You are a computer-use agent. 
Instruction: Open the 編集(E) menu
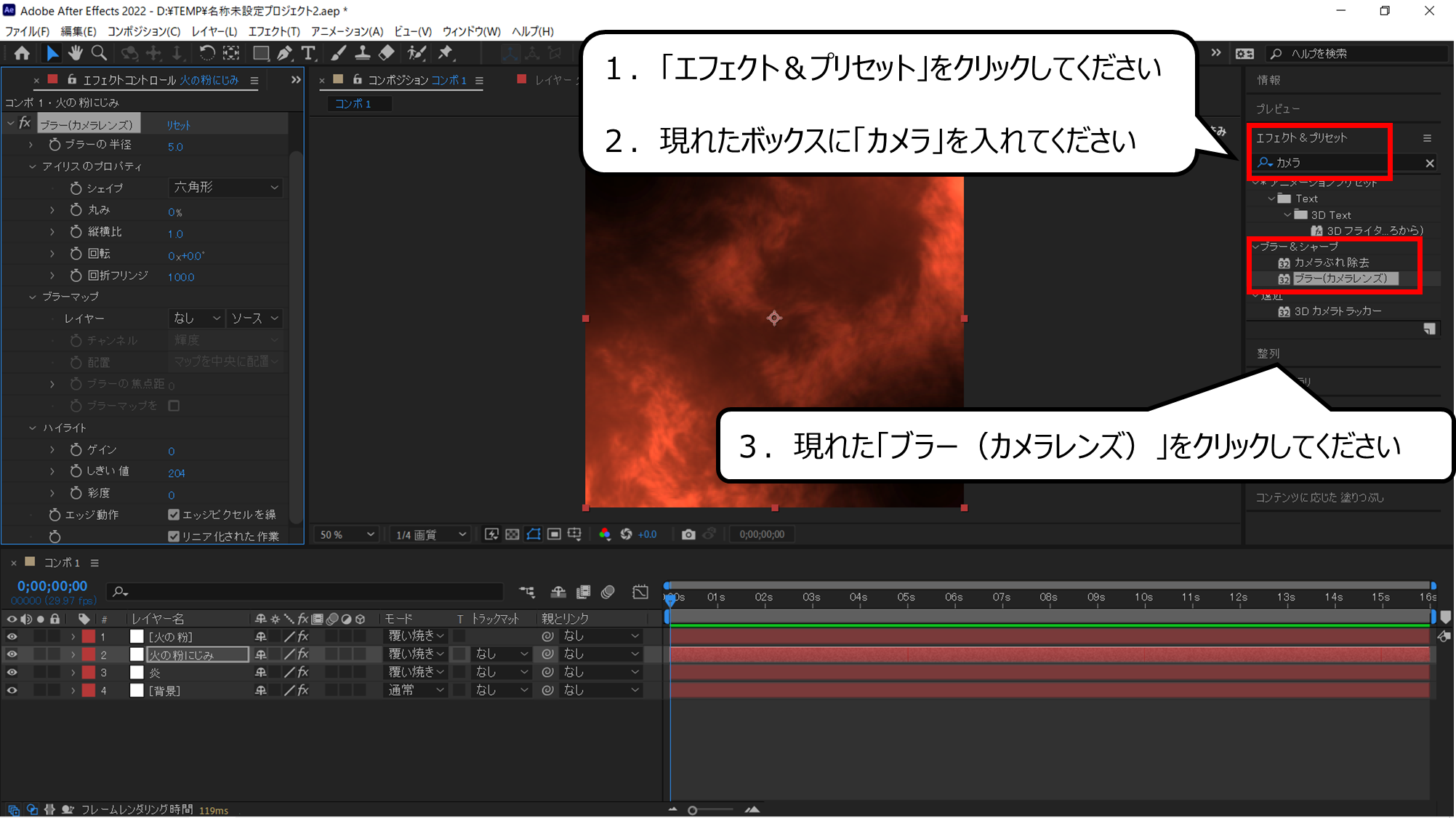[78, 31]
